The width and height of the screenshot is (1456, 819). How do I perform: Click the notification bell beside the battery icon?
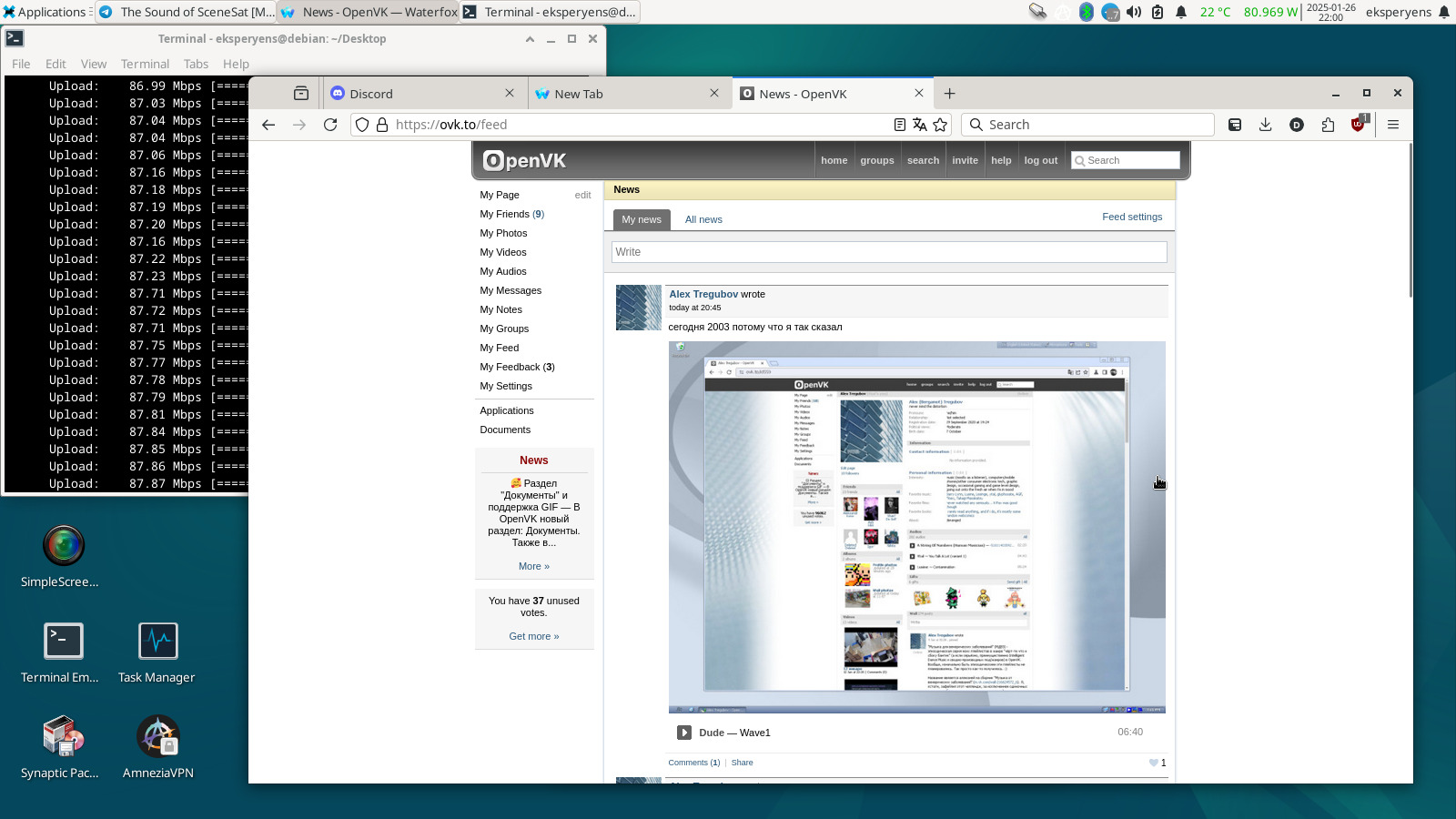(1181, 12)
